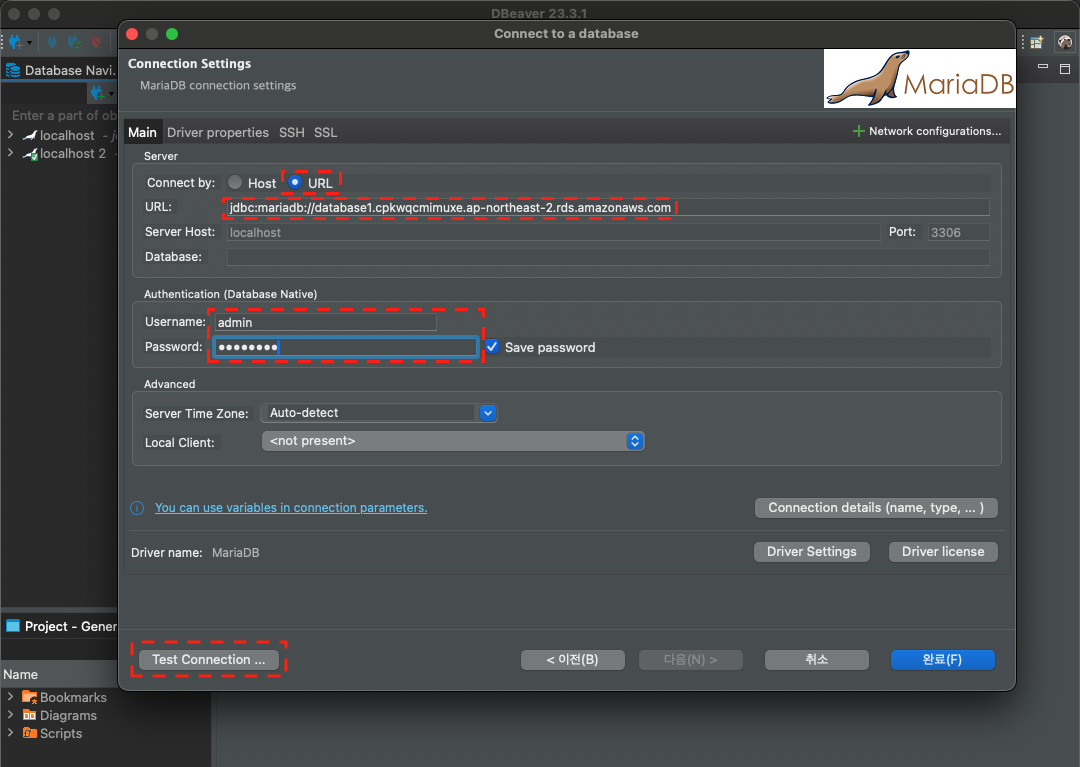
Task: Click the Open Perspective table icon
Action: (1037, 42)
